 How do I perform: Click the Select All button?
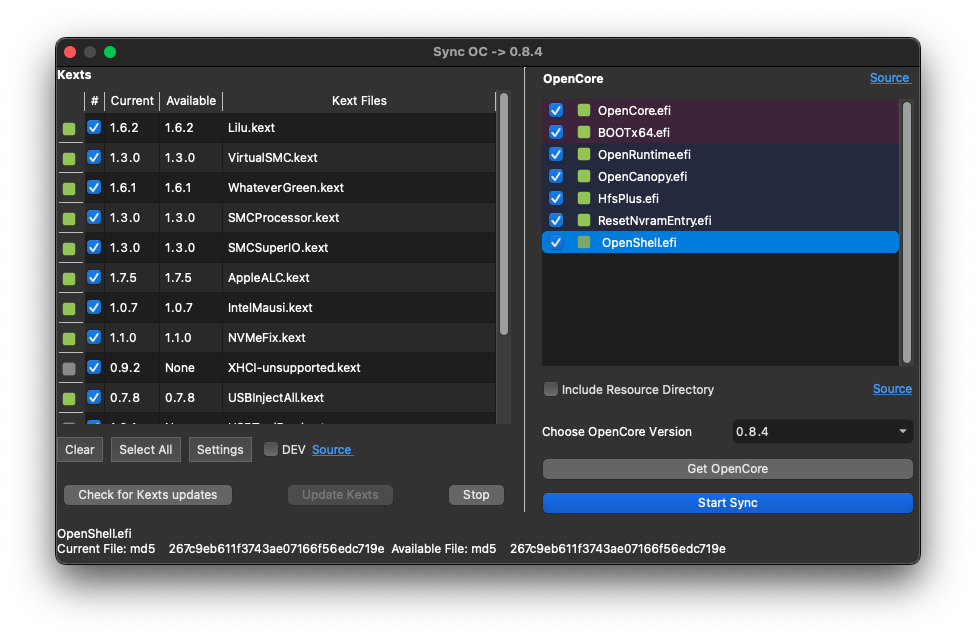point(146,449)
